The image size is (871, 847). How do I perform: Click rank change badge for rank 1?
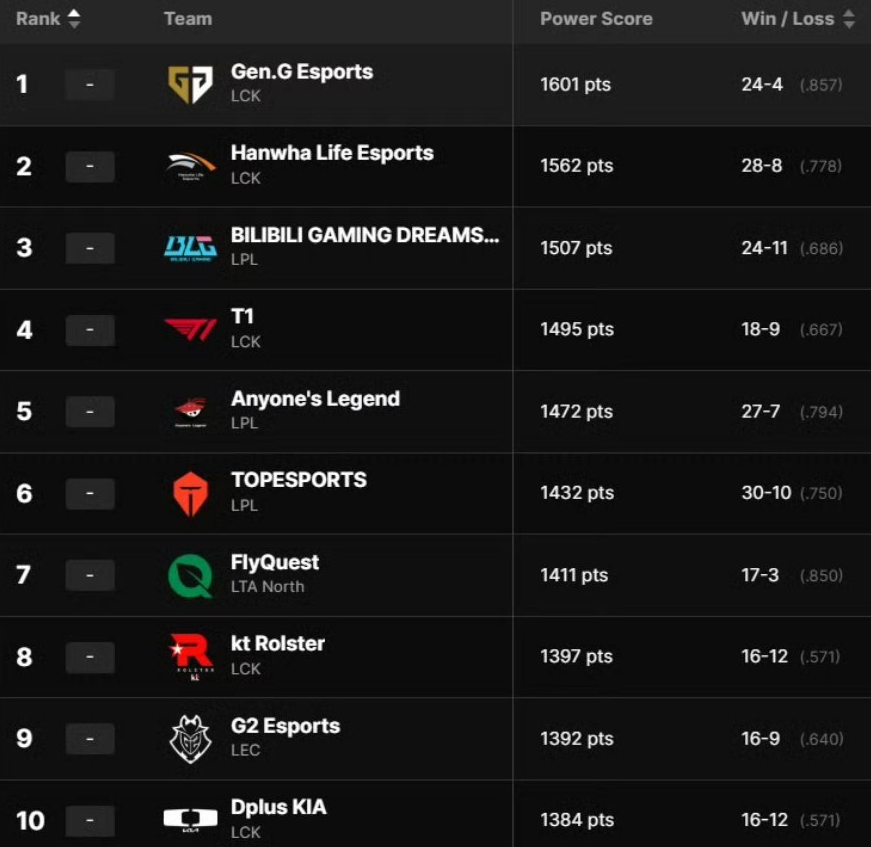pyautogui.click(x=90, y=85)
